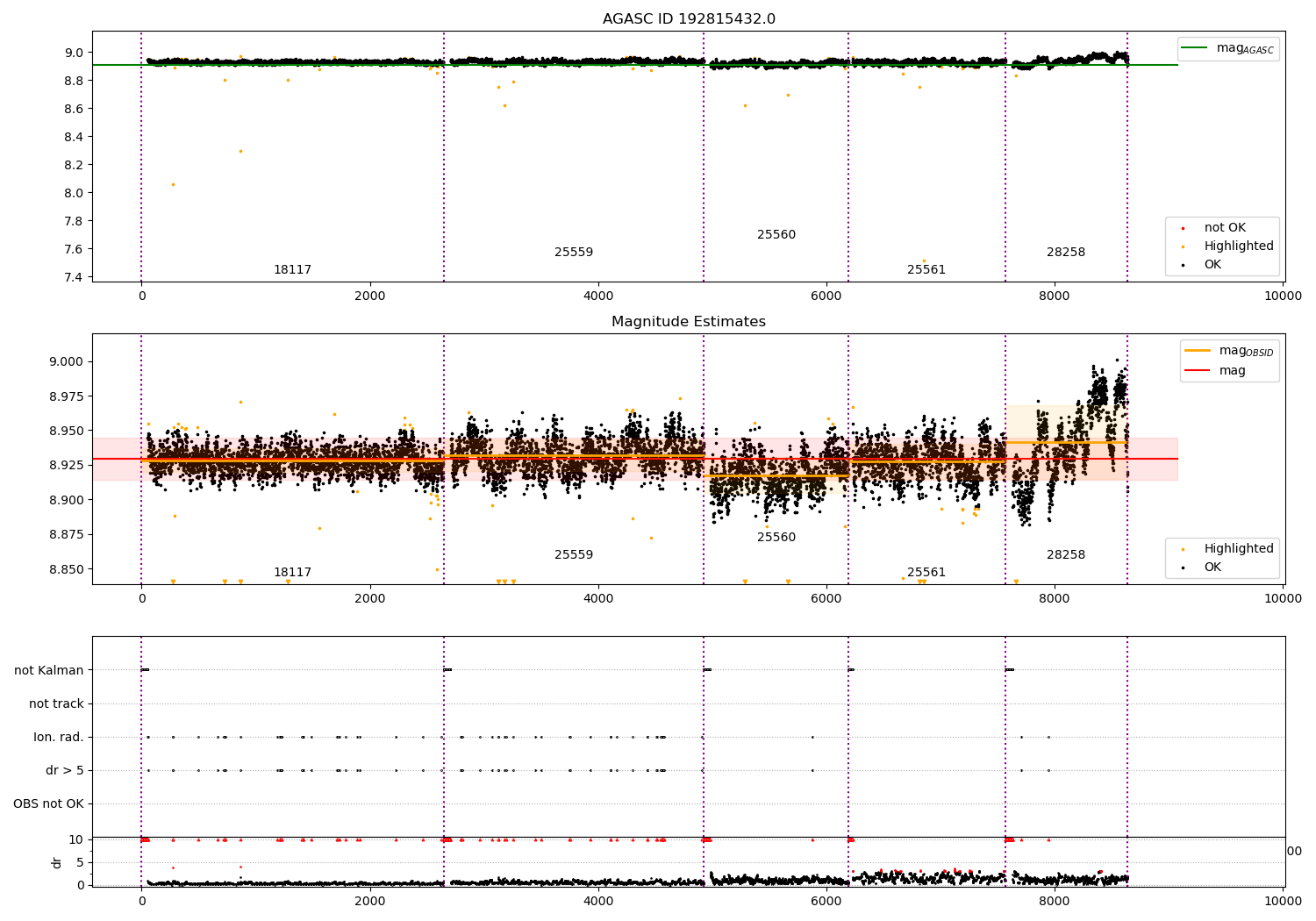
Task: Click y-axis tick '8.0' in top plot
Action: click(x=74, y=193)
